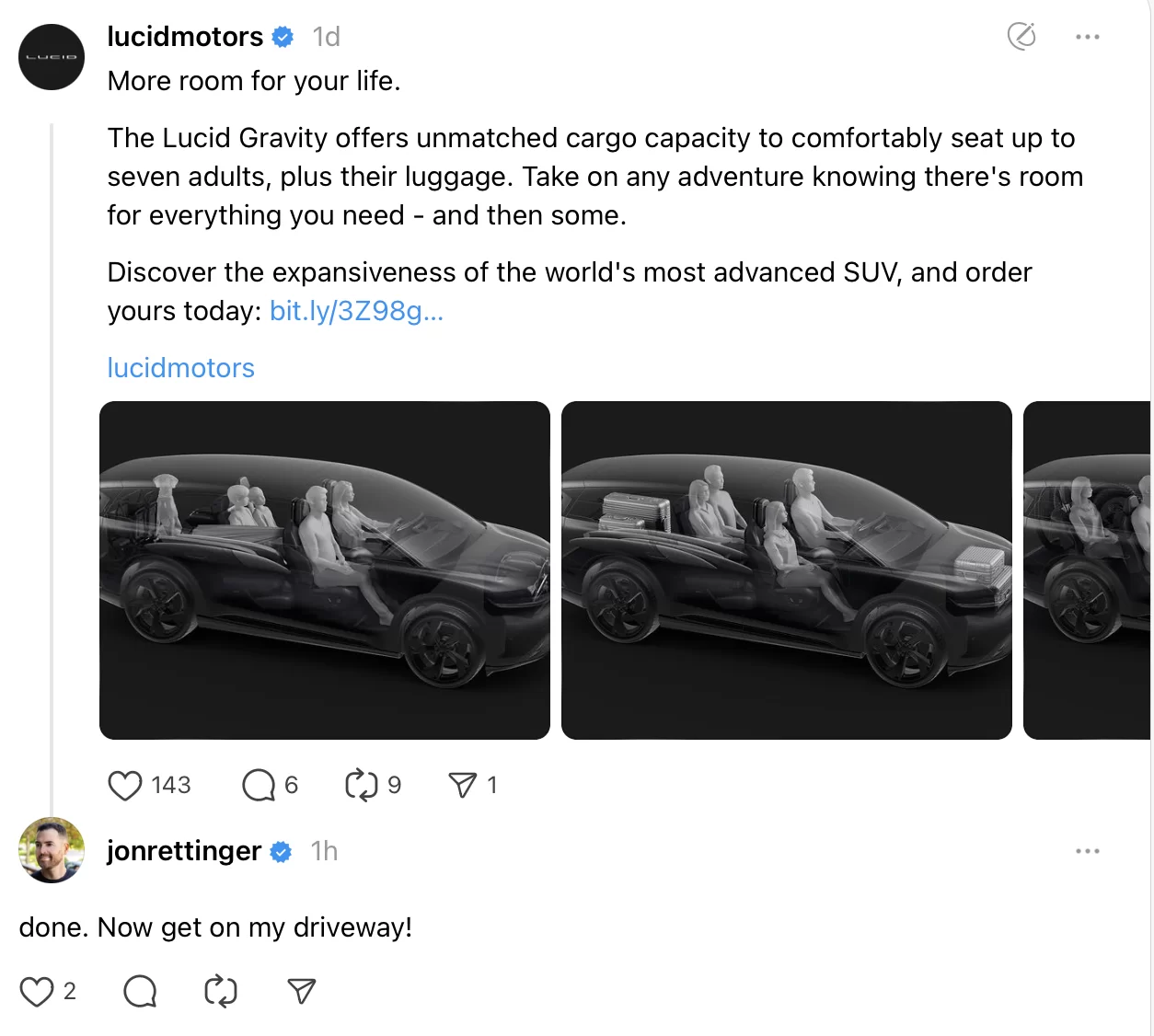This screenshot has height=1036, width=1154.
Task: Click the circular edit icon beside post menu
Action: click(1021, 36)
